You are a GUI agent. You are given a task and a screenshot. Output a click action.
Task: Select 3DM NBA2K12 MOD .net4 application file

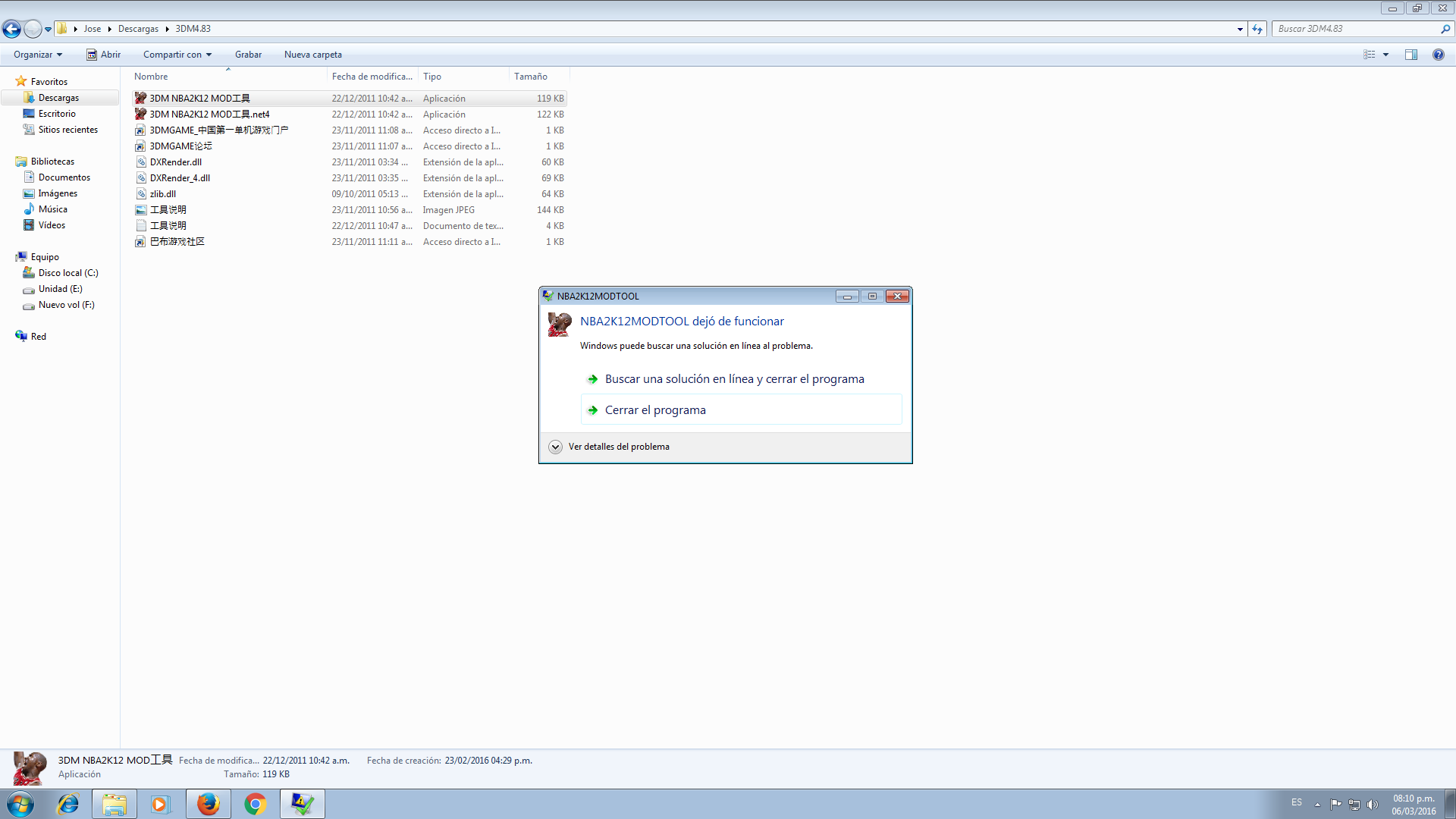[x=350, y=115]
